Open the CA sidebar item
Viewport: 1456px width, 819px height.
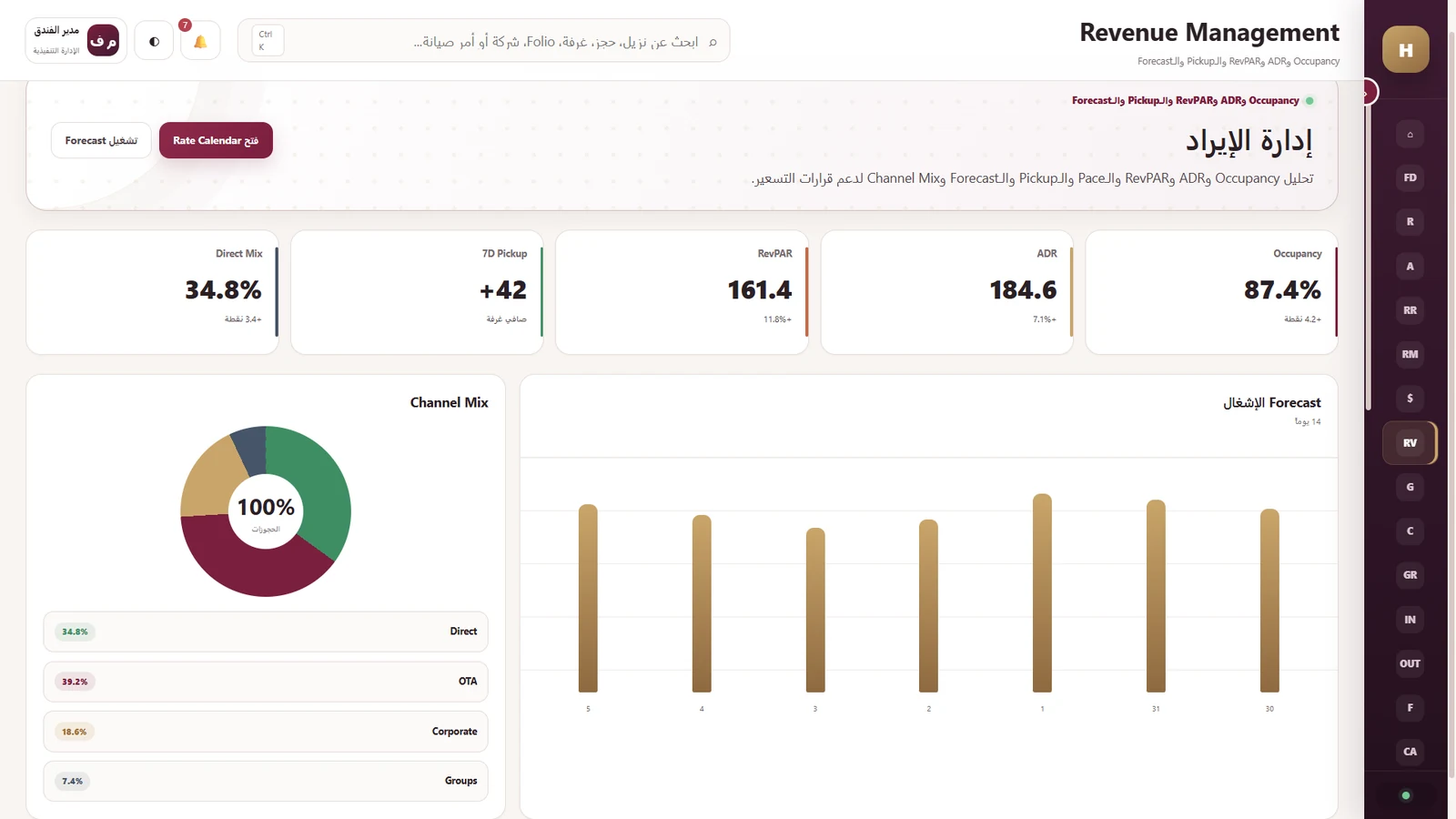point(1410,752)
